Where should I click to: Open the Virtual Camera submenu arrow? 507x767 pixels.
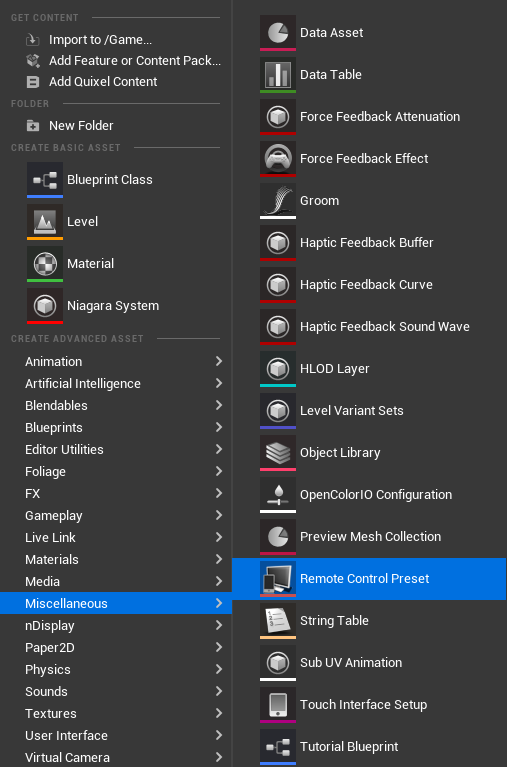tap(219, 757)
